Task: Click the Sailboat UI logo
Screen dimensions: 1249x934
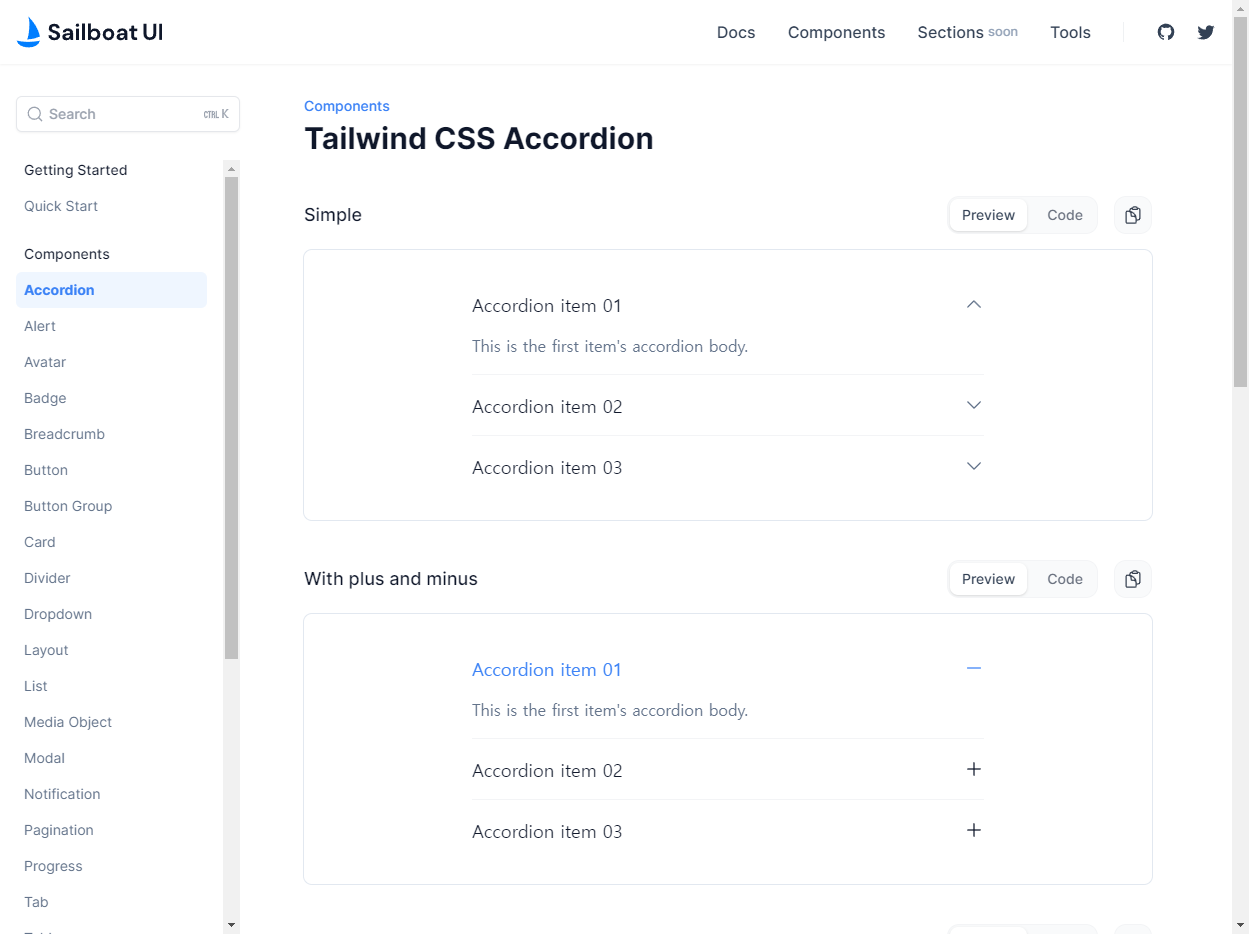Action: [x=90, y=32]
